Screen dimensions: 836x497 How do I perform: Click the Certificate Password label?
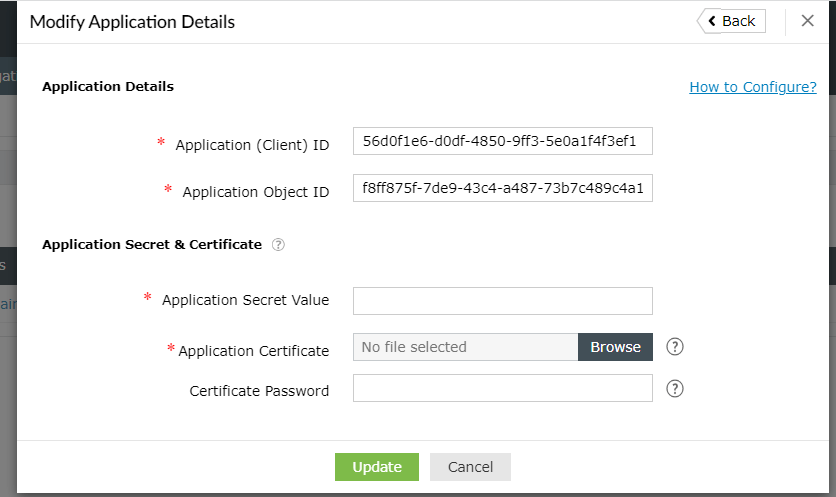point(259,391)
